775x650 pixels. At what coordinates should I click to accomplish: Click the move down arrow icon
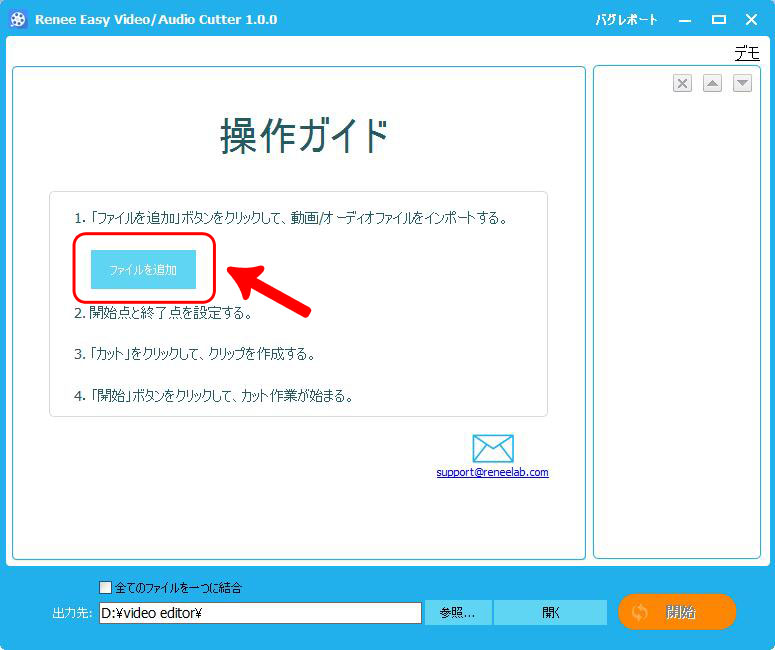pyautogui.click(x=742, y=83)
